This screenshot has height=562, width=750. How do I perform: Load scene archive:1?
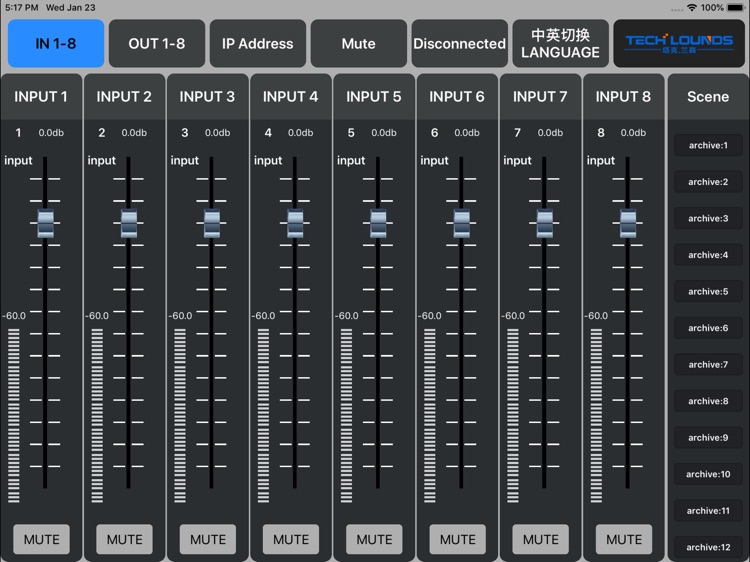[708, 145]
